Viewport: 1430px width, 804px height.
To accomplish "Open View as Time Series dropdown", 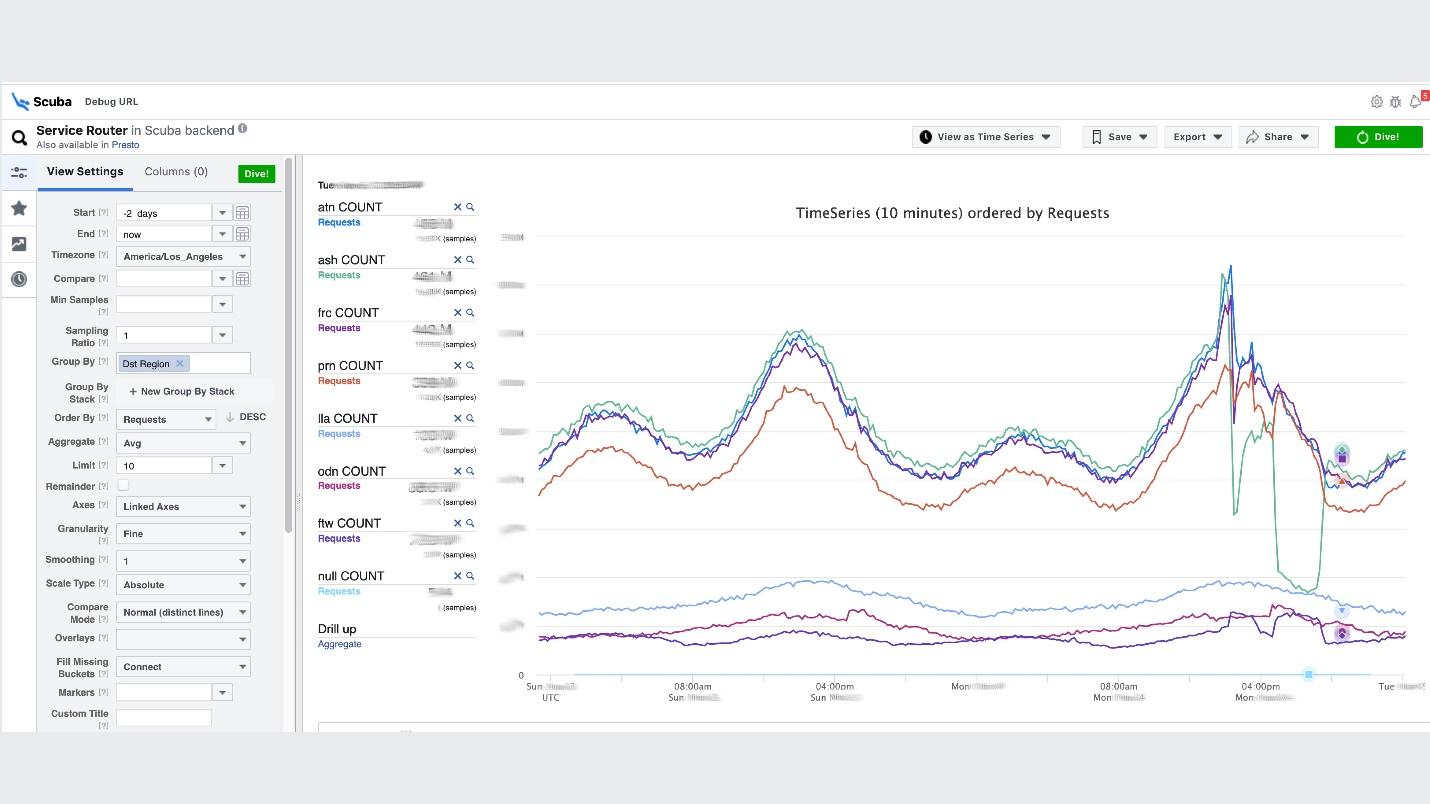I will pyautogui.click(x=987, y=137).
